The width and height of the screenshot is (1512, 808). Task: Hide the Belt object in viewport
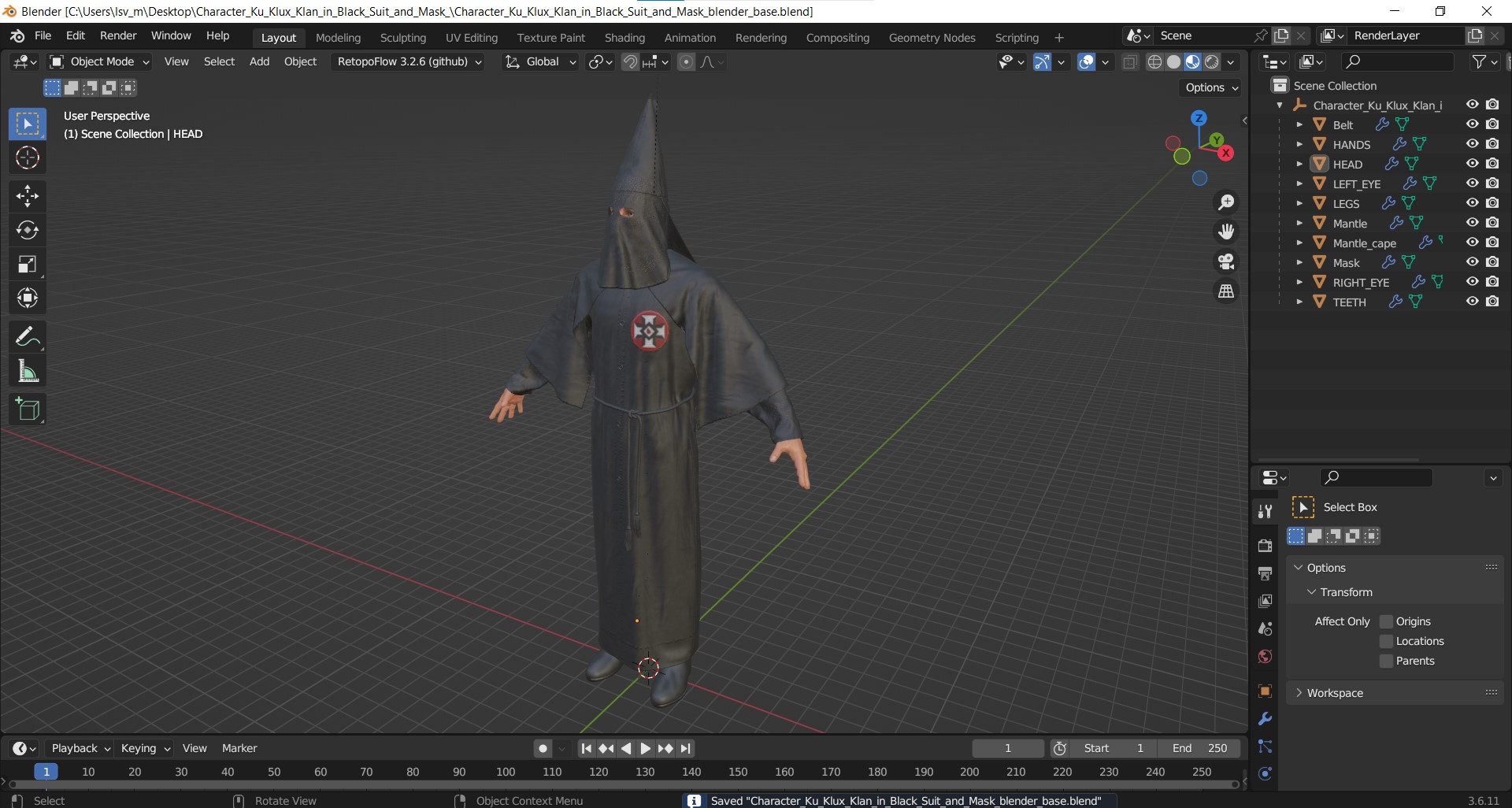click(1472, 124)
